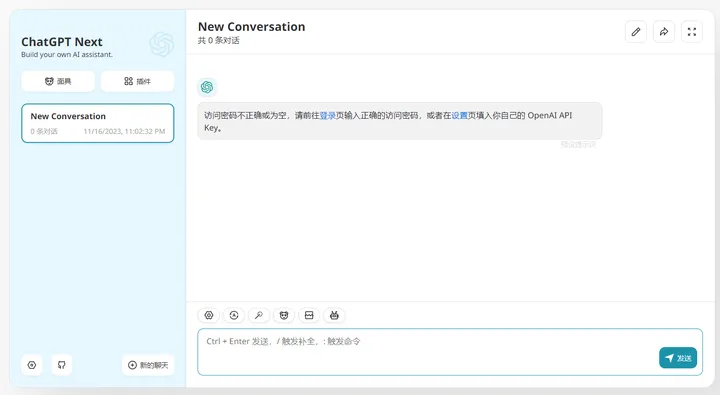Screen dimensions: 720x395
Task: Open chat settings icon above input box
Action: pos(209,315)
